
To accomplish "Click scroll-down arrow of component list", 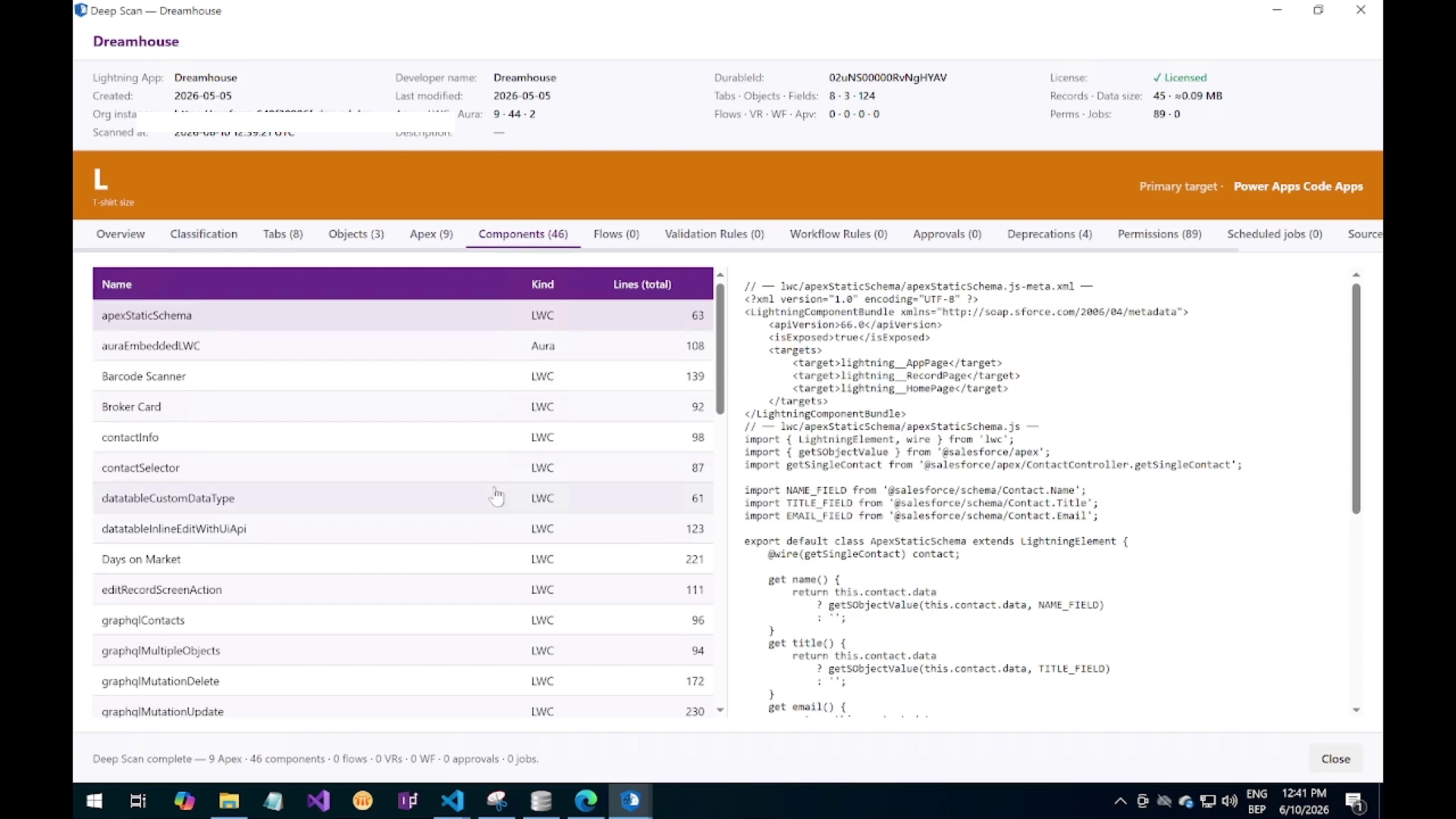I will pos(720,711).
